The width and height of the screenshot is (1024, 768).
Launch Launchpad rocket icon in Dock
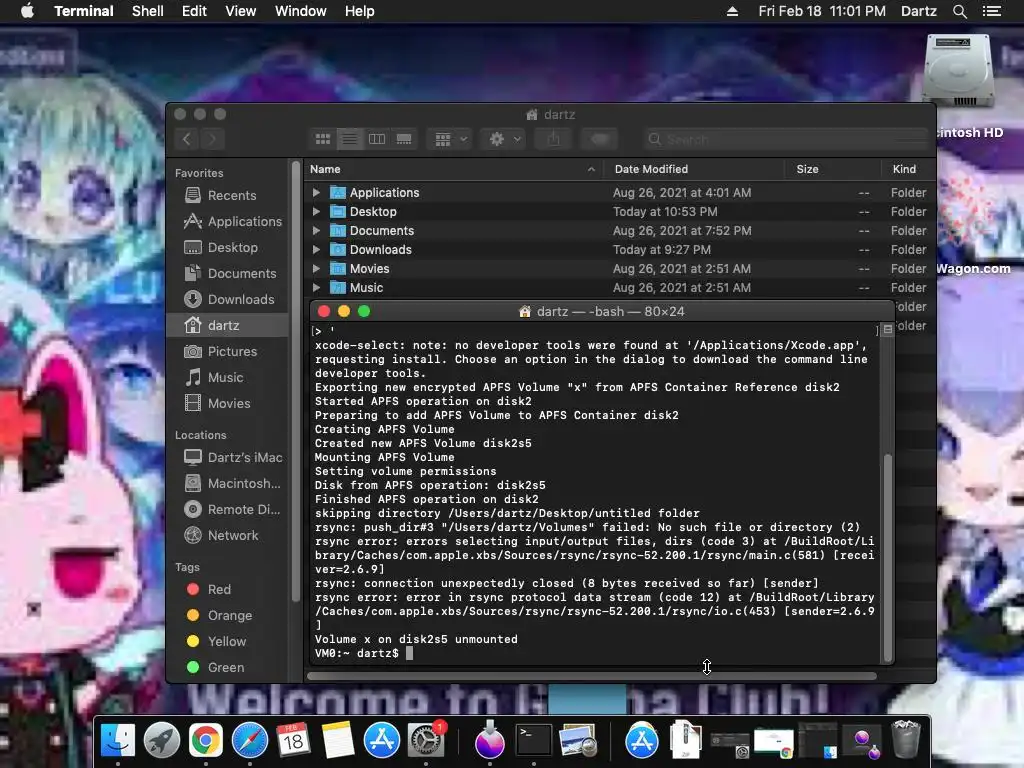162,741
